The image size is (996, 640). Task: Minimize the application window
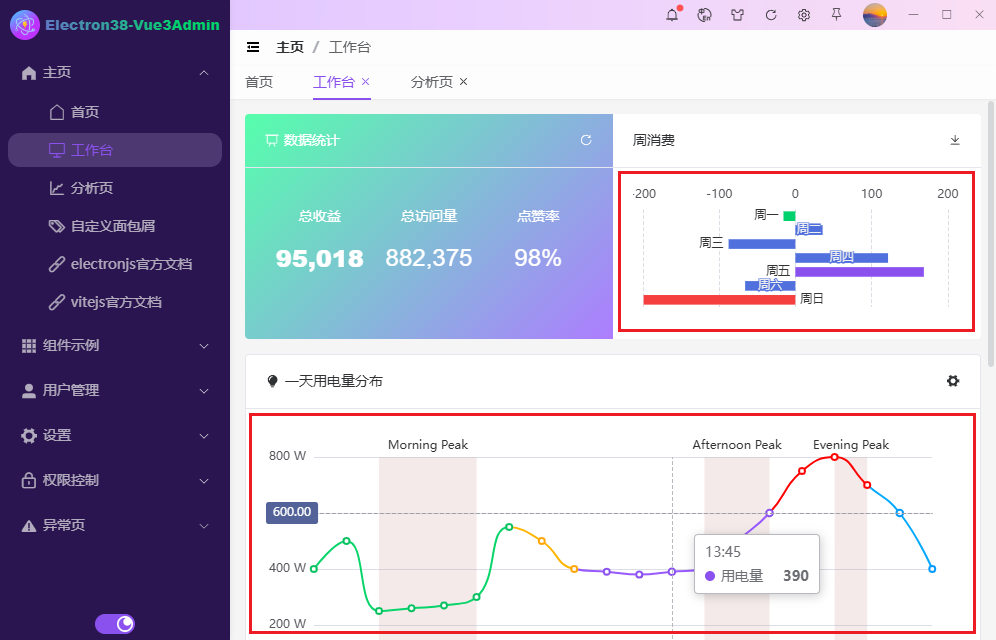pyautogui.click(x=913, y=15)
